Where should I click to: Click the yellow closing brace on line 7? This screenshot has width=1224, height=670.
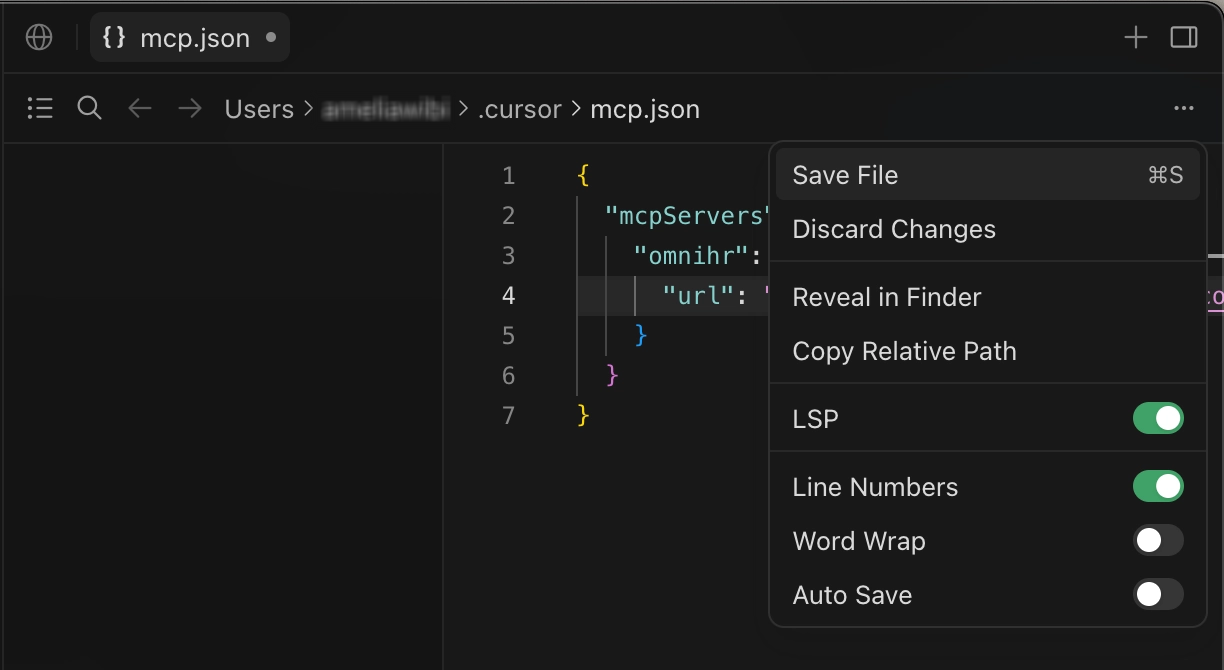pyautogui.click(x=584, y=416)
